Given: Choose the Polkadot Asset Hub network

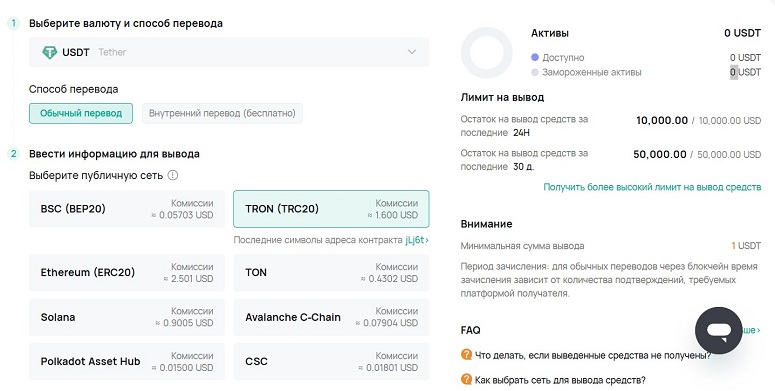Looking at the screenshot, I should coord(127,361).
